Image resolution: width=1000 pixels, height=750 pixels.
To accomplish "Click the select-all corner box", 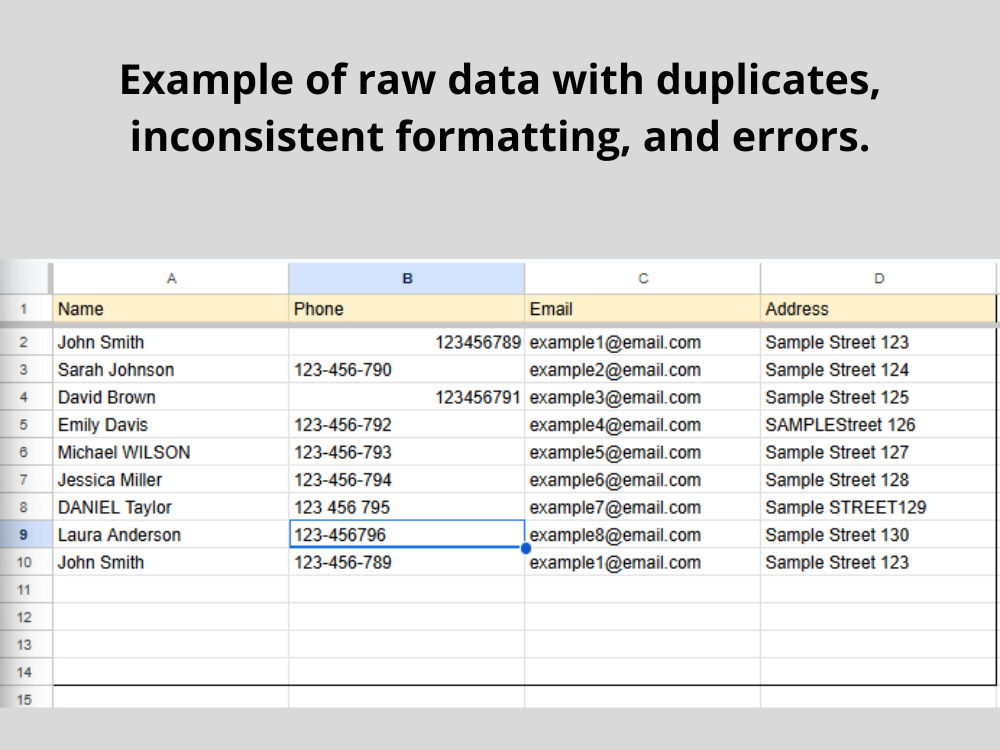I will [26, 278].
